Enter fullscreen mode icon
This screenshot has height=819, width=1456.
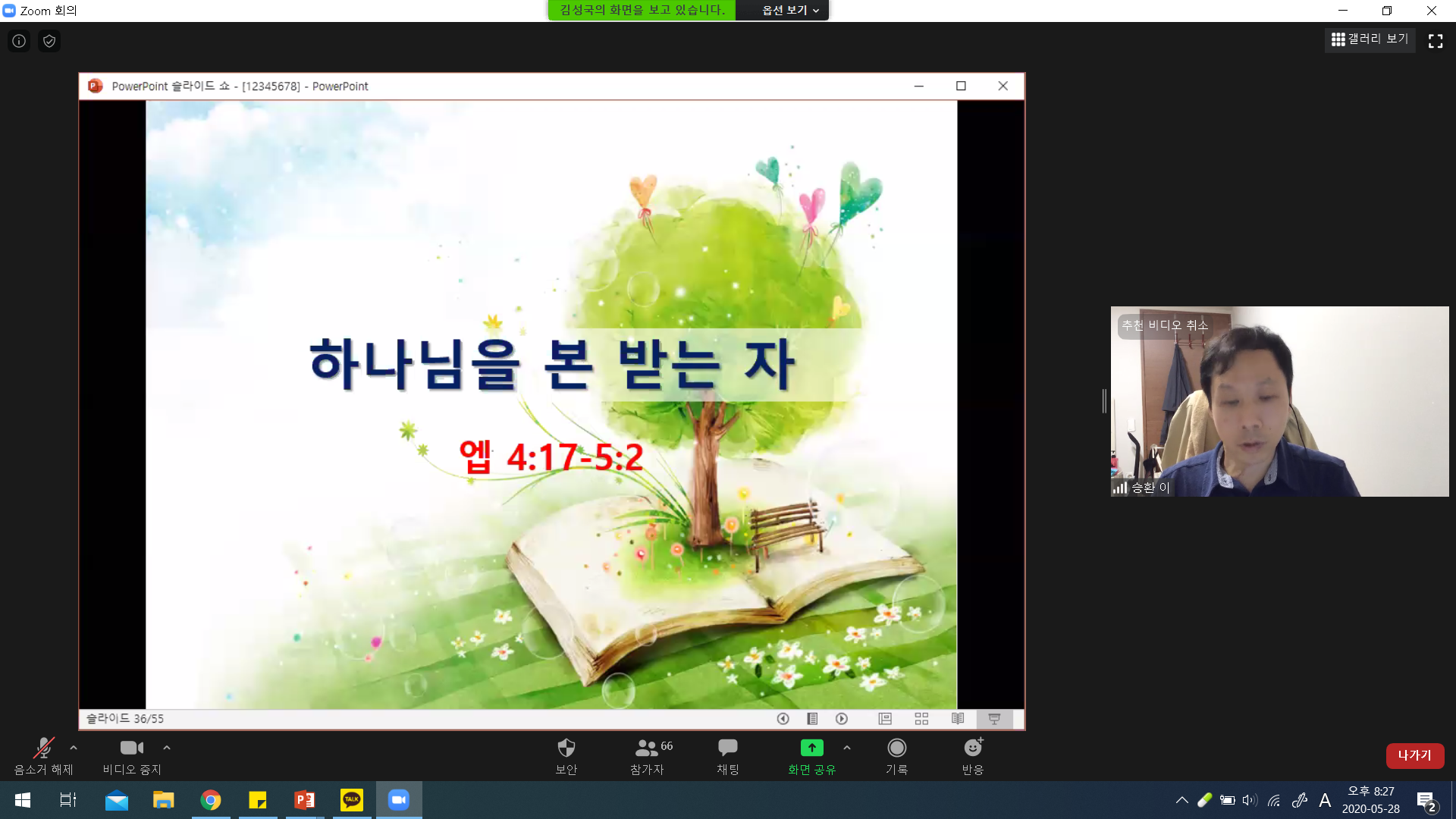pyautogui.click(x=1435, y=41)
